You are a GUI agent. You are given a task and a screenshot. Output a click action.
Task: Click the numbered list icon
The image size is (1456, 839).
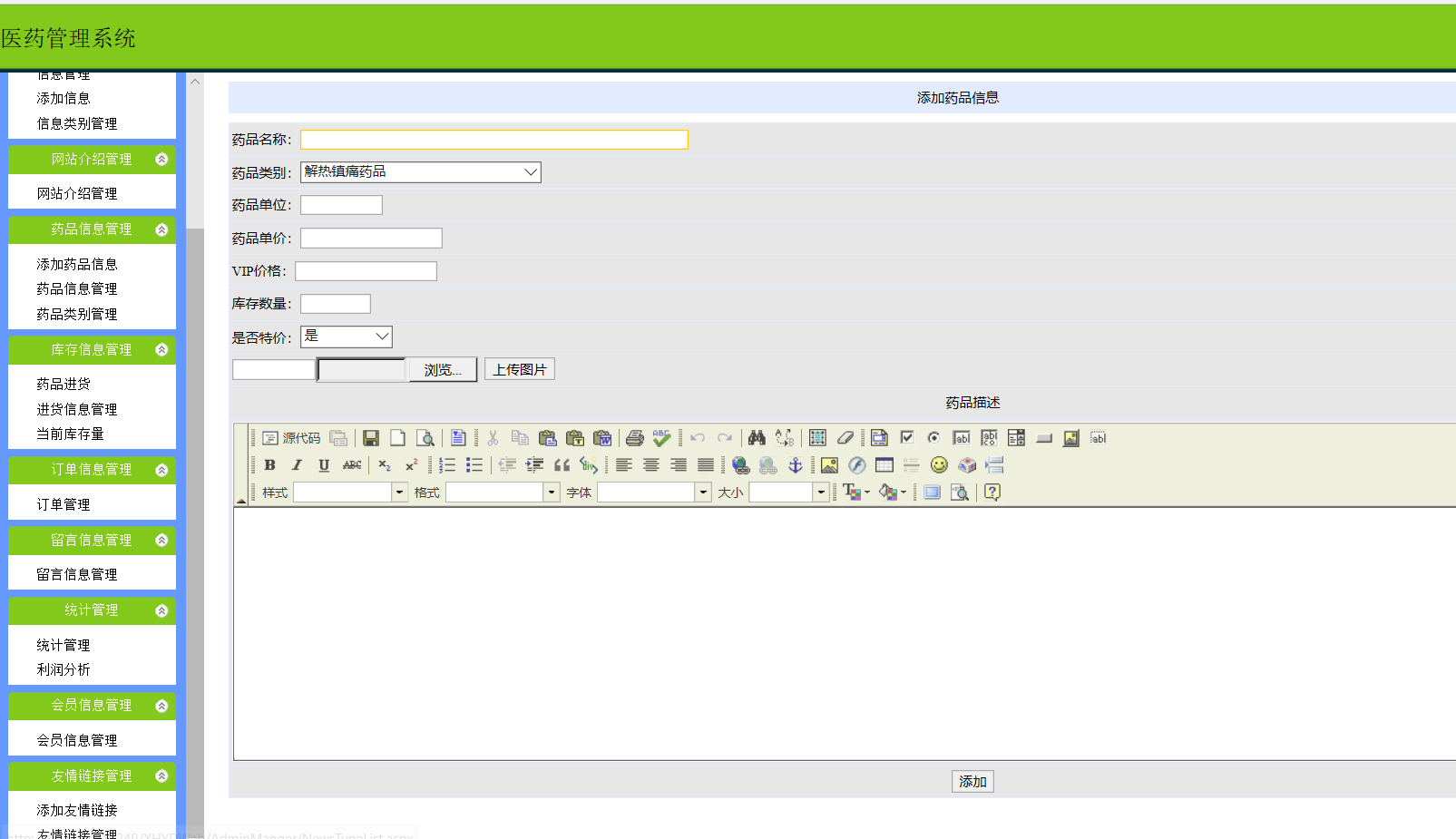pyautogui.click(x=447, y=465)
